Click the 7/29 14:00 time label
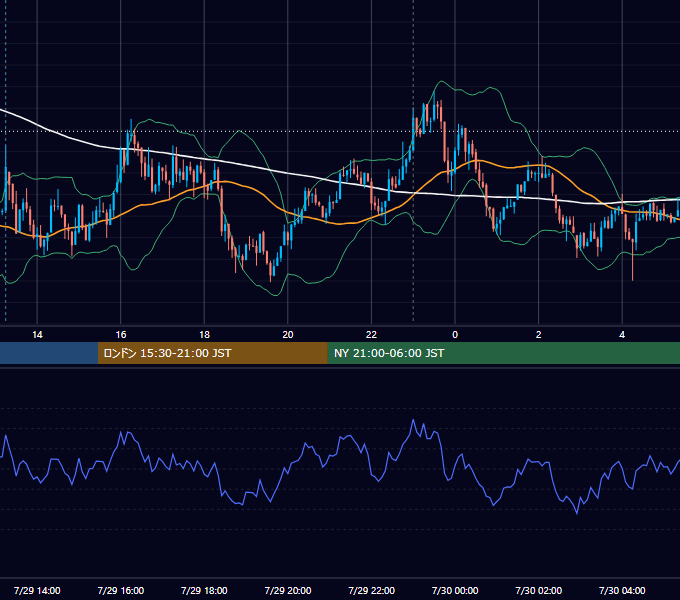 tap(37, 590)
